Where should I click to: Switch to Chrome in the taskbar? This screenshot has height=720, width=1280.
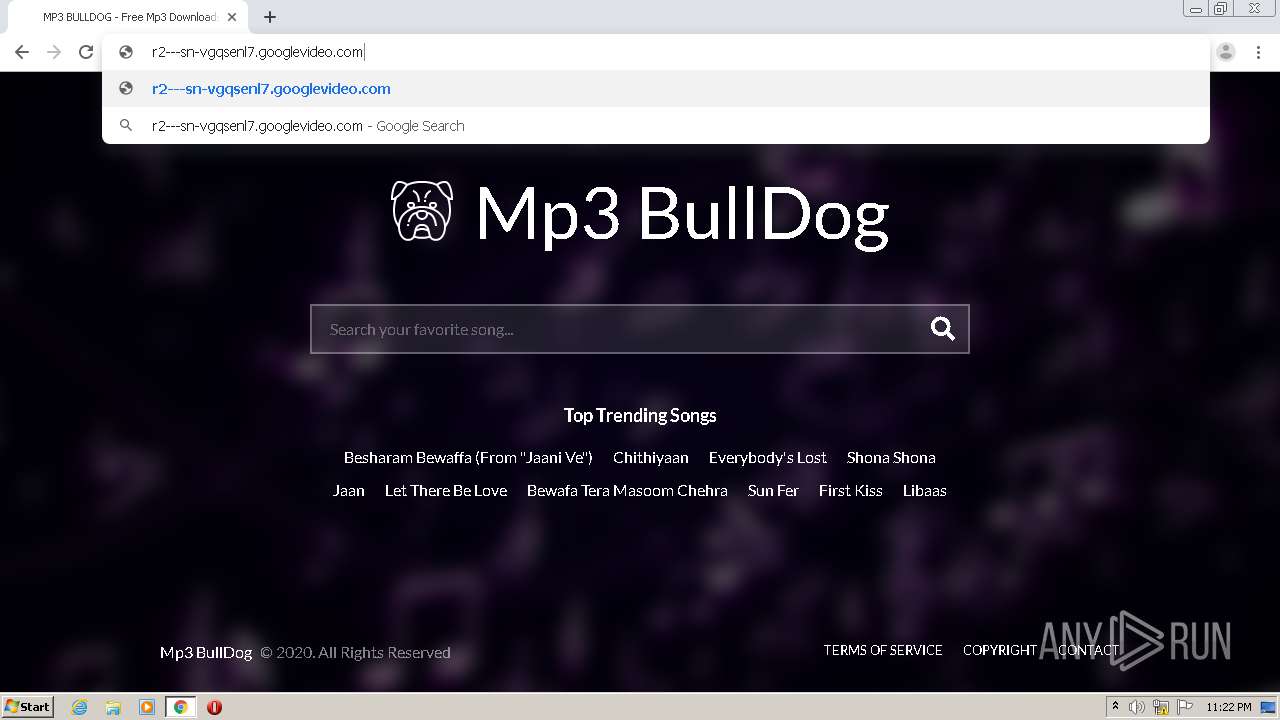click(x=180, y=707)
